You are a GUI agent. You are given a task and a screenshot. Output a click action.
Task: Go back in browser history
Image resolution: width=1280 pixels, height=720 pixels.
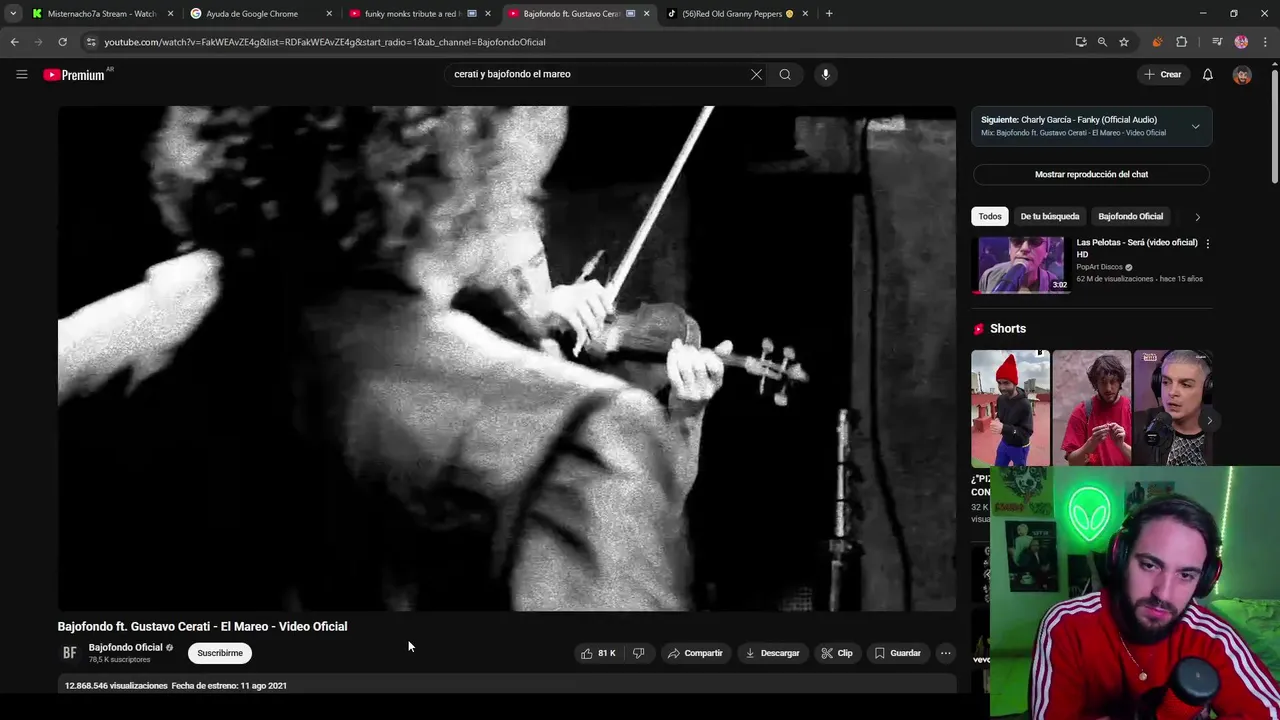point(14,42)
